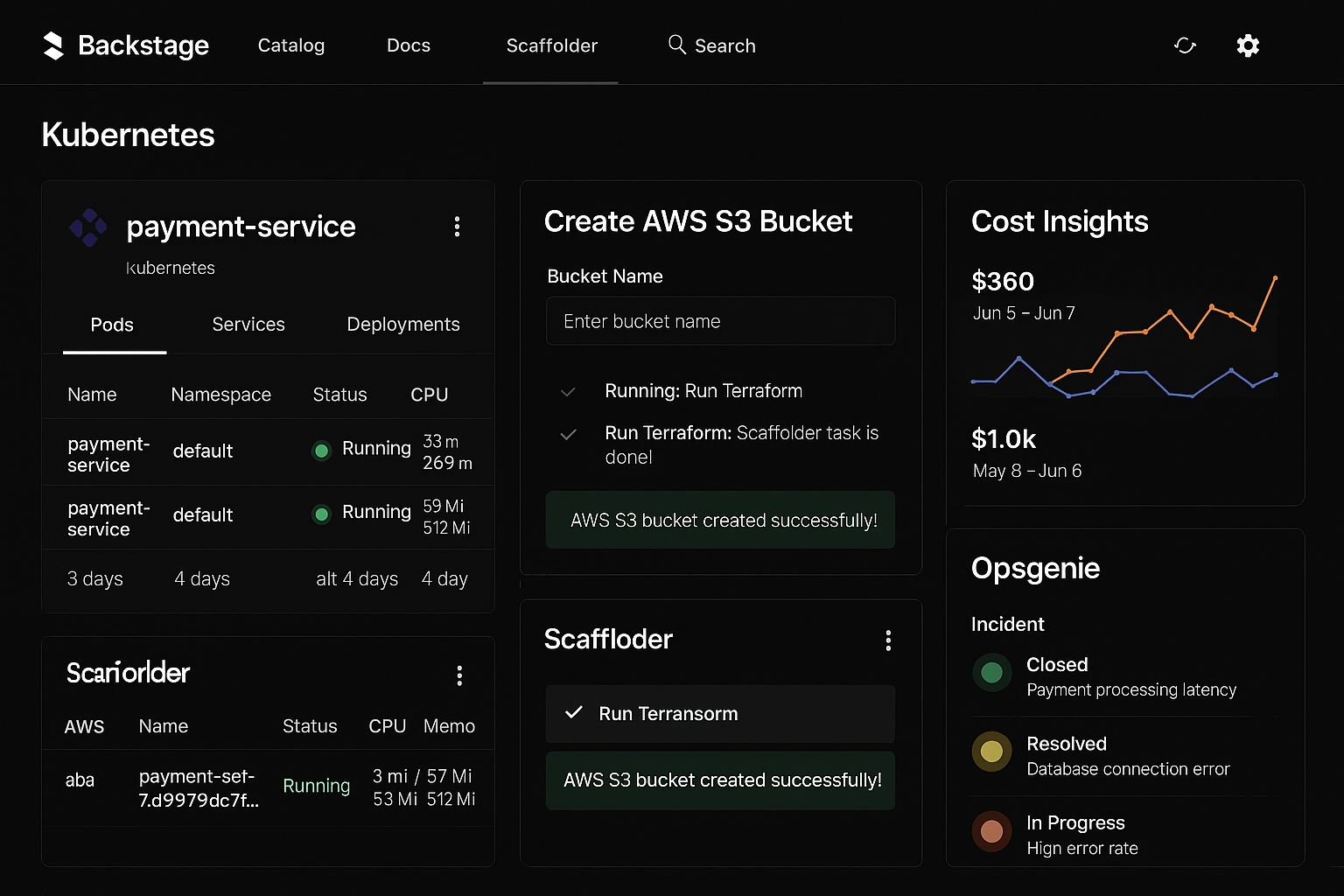1344x896 pixels.
Task: Click checkmark beside Scaffolder task is done
Action: point(568,434)
